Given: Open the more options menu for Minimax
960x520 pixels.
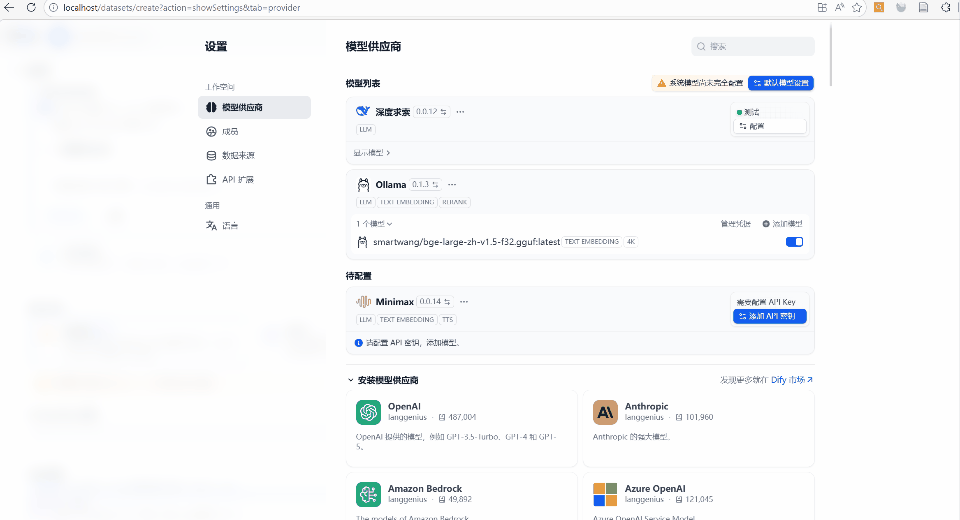Looking at the screenshot, I should click(464, 301).
